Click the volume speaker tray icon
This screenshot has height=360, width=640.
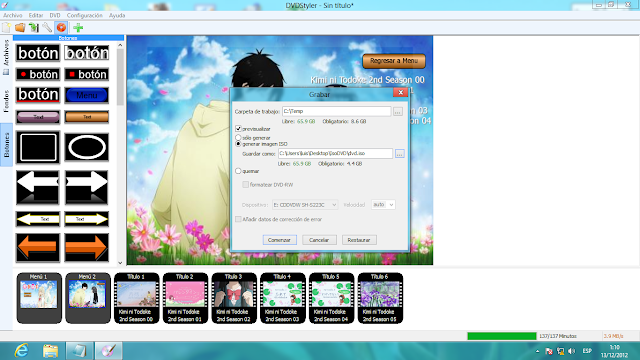[x=571, y=351]
